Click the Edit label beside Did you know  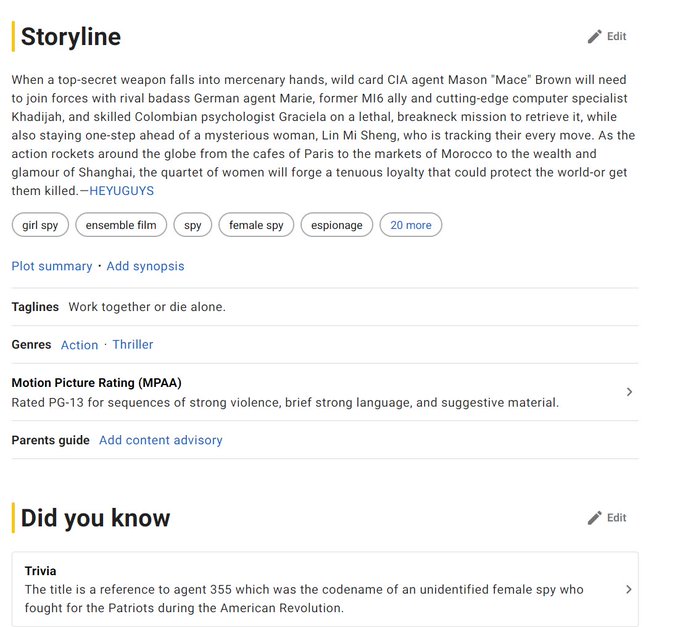616,518
